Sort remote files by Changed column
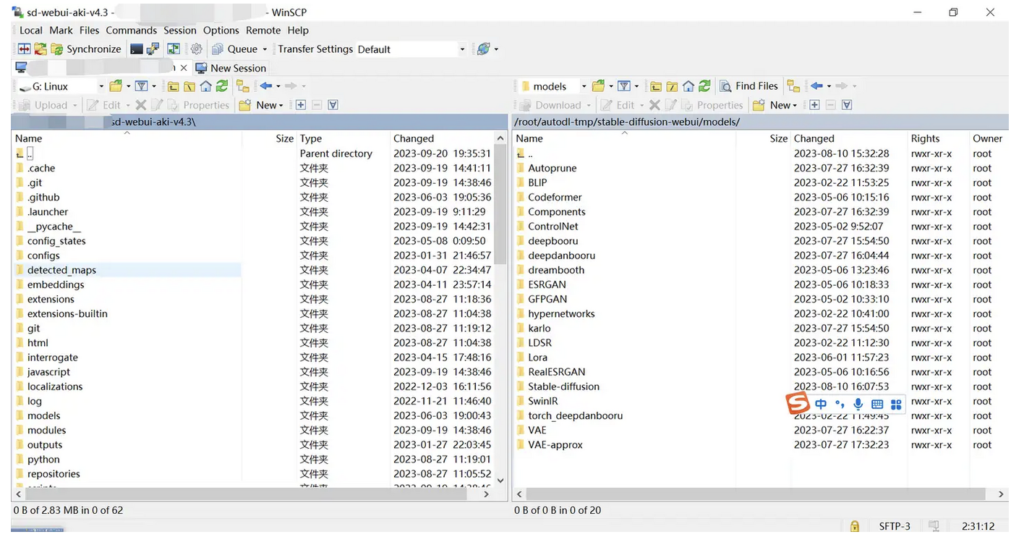The image size is (1024, 537). [814, 138]
